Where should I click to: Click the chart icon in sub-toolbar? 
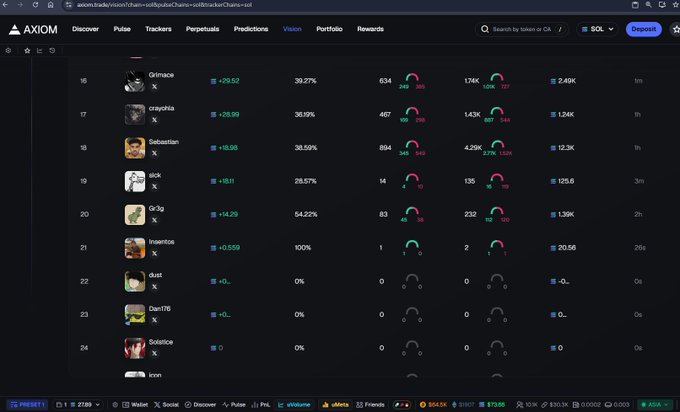(39, 51)
